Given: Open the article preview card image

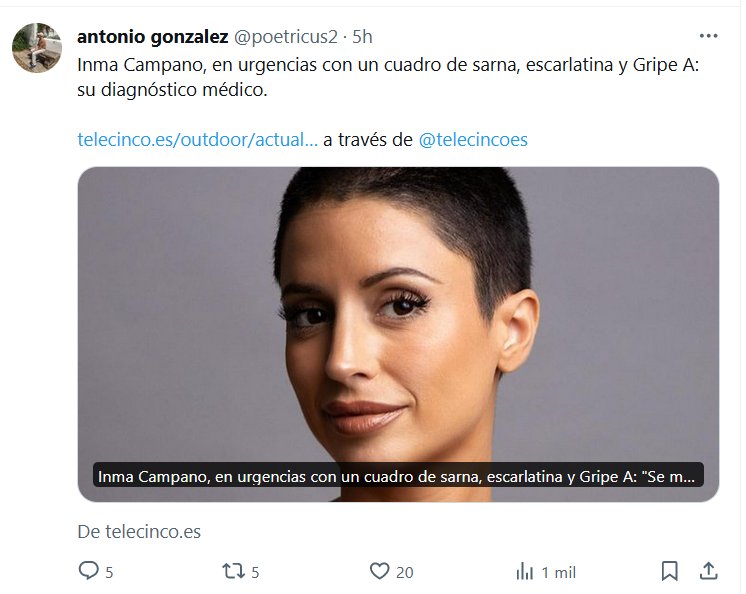Looking at the screenshot, I should click(x=398, y=314).
